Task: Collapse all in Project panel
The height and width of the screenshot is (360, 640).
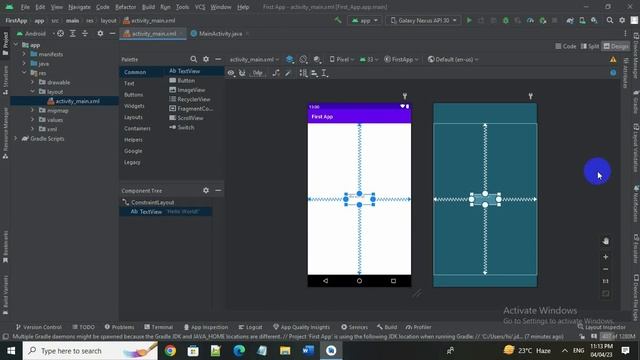Action: pyautogui.click(x=85, y=33)
